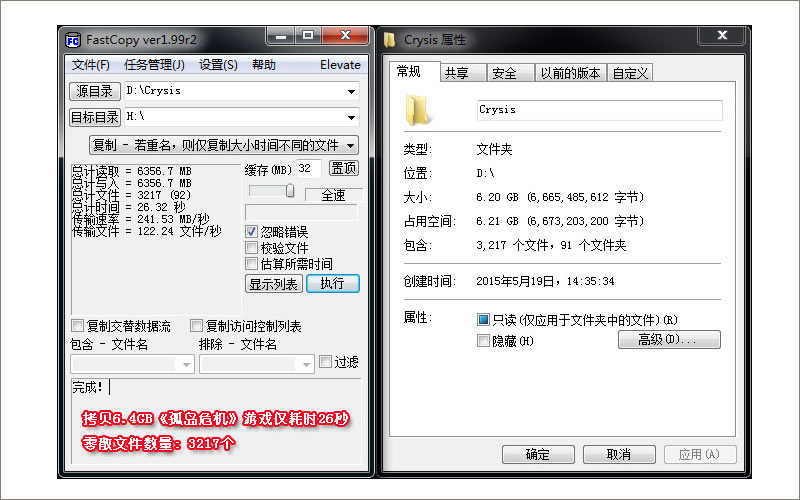Viewport: 800px width, 500px height.
Task: Click the speed slider above 全速
Action: pos(290,191)
